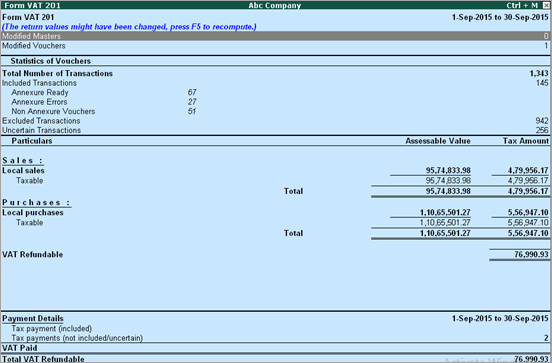The height and width of the screenshot is (363, 552).
Task: Drill into Taxable under Local purchases
Action: pos(275,223)
